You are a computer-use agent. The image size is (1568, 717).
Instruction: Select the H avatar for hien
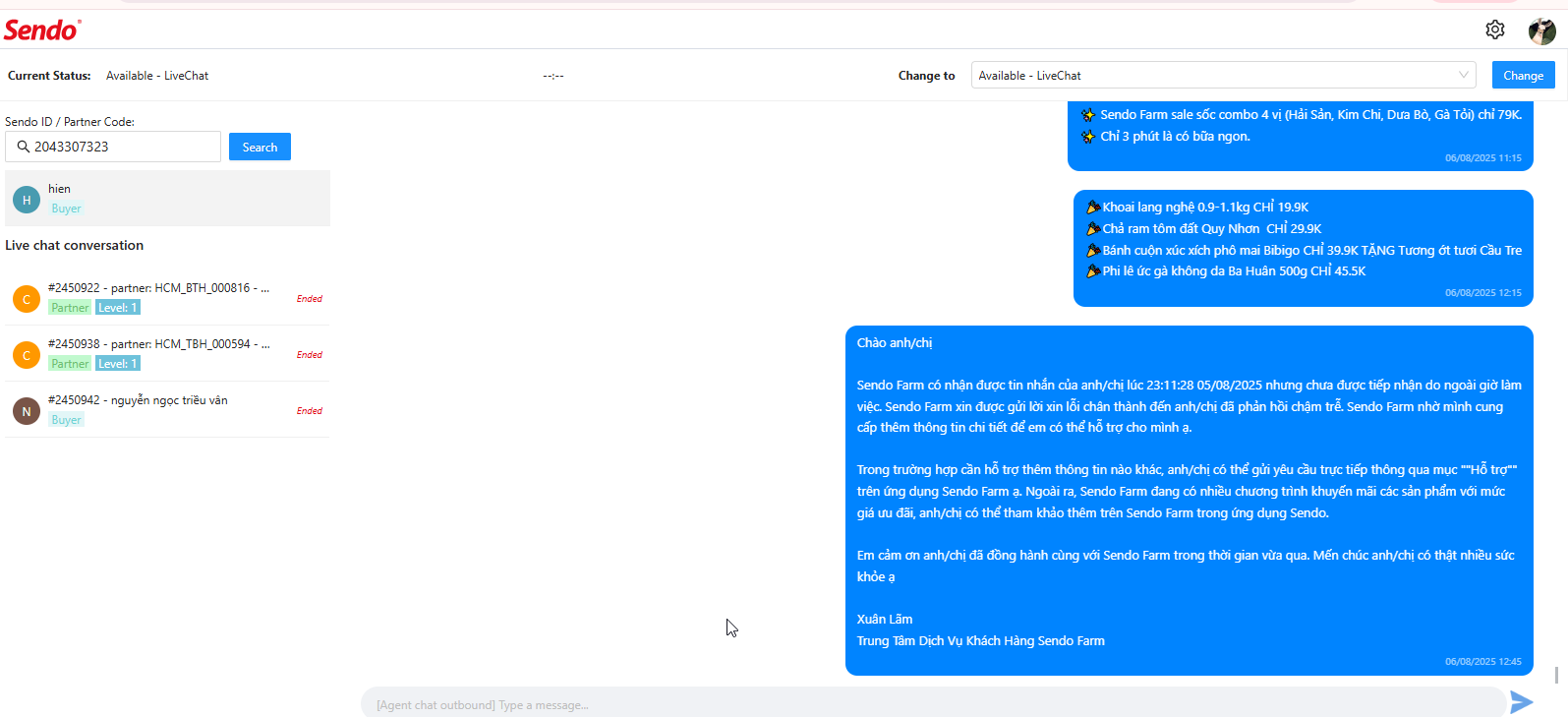(27, 200)
